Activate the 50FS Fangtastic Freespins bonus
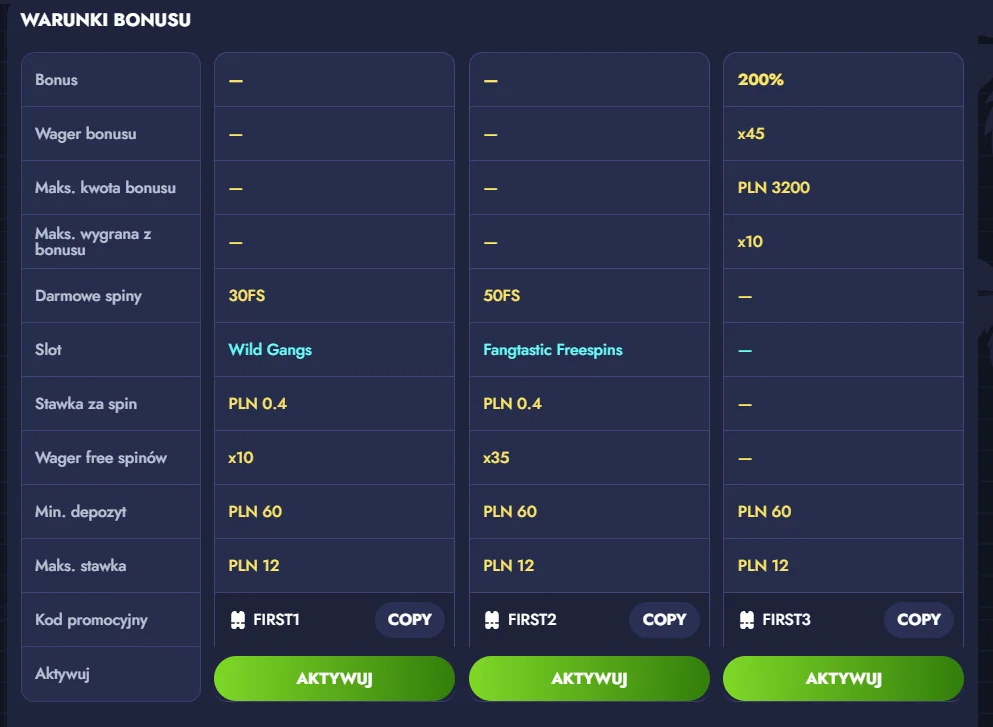Screen dimensions: 993x727 pyautogui.click(x=589, y=678)
